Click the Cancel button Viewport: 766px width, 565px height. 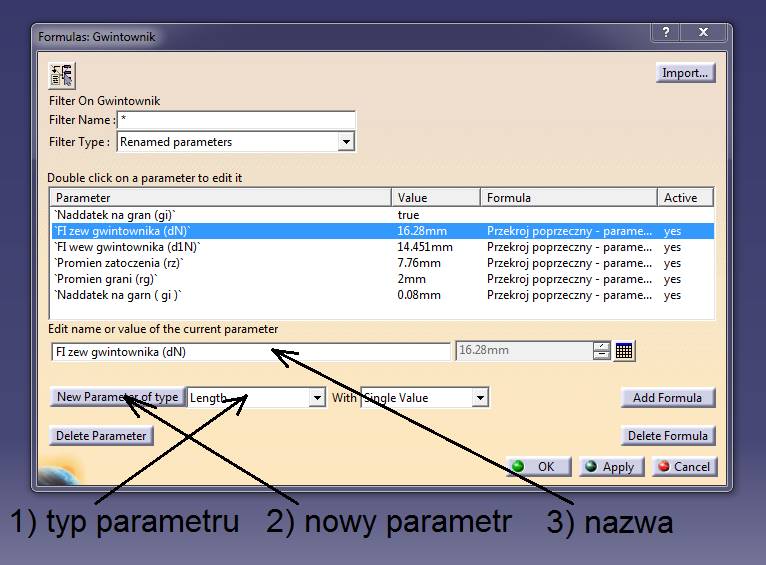pos(684,466)
